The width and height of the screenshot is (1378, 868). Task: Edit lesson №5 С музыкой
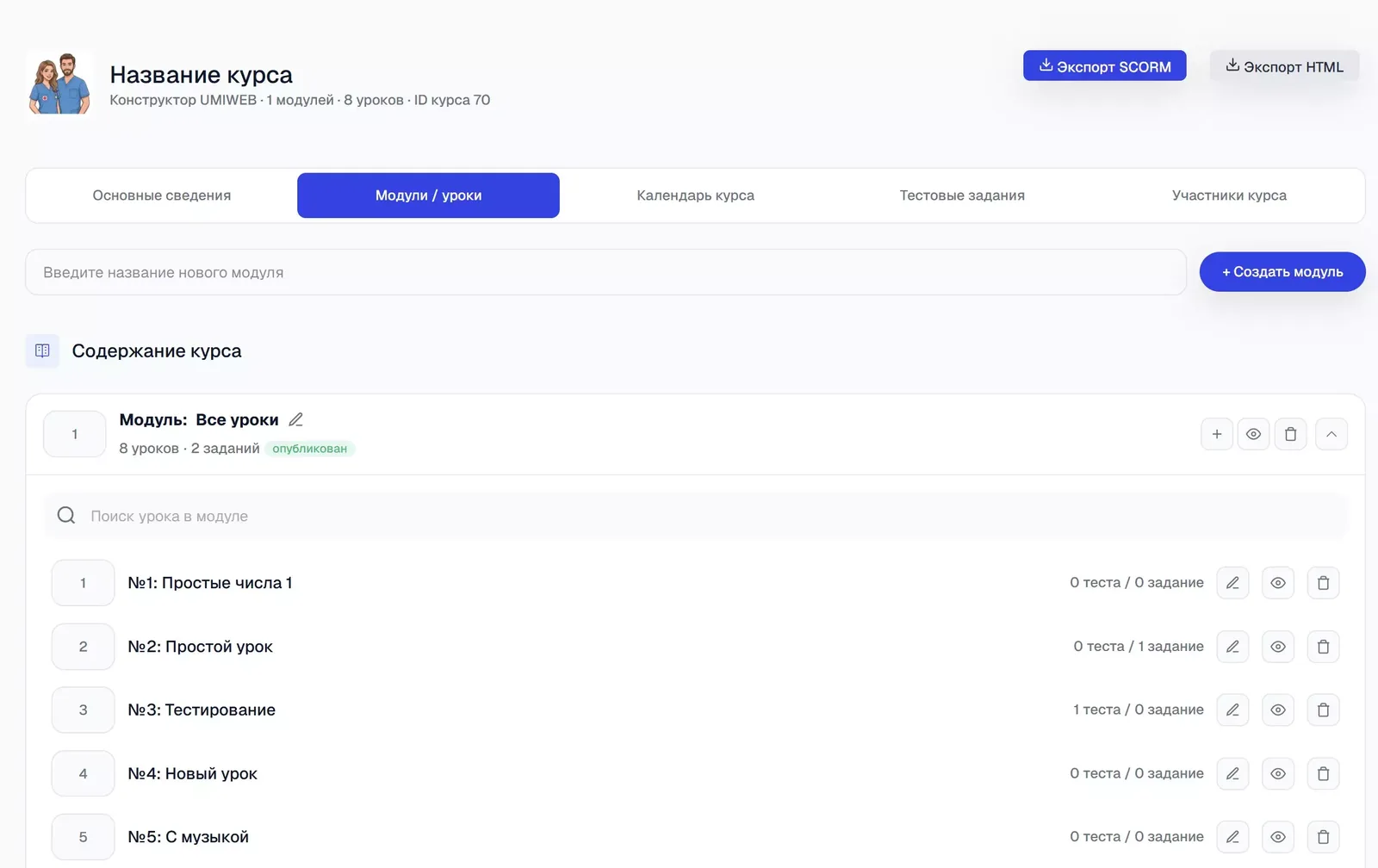[x=1232, y=837]
